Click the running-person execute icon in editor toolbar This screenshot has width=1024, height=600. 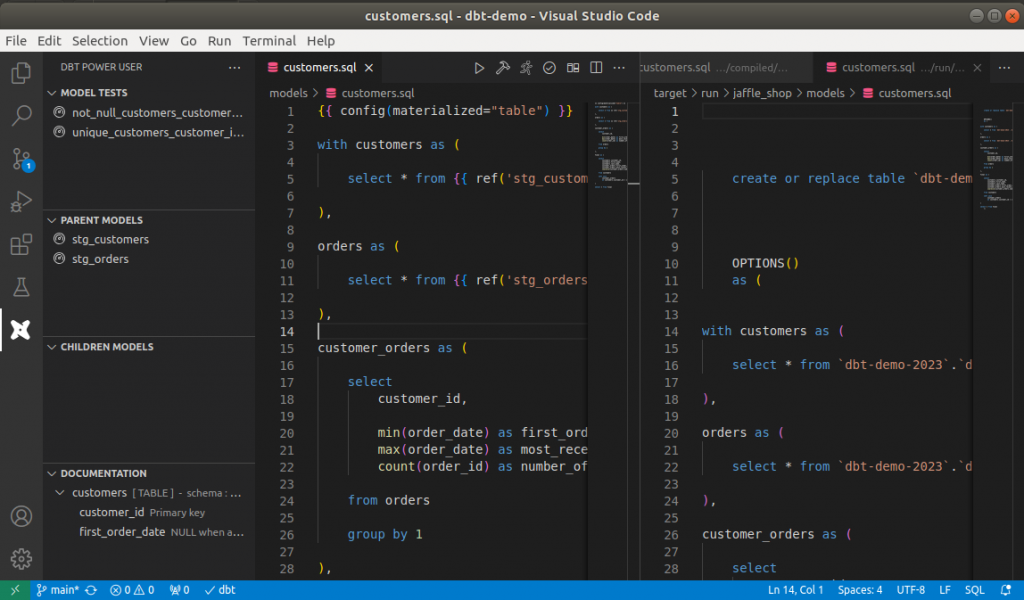point(526,68)
